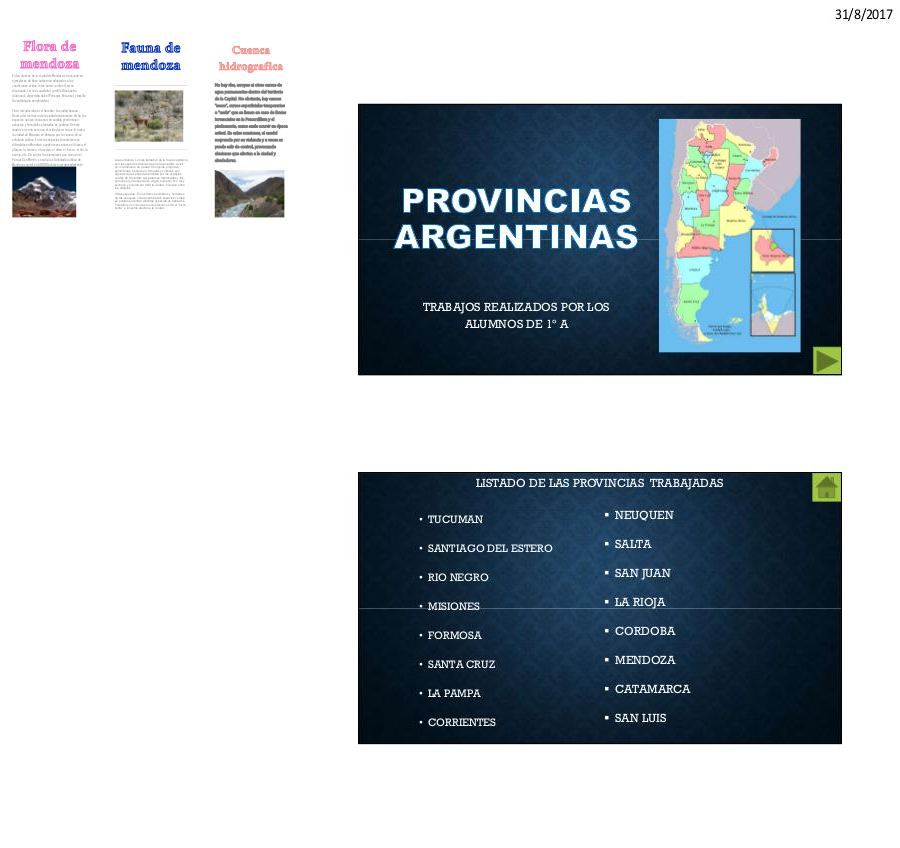Click the river valley photo under Cuenca
The width and height of the screenshot is (900, 848).
249,194
